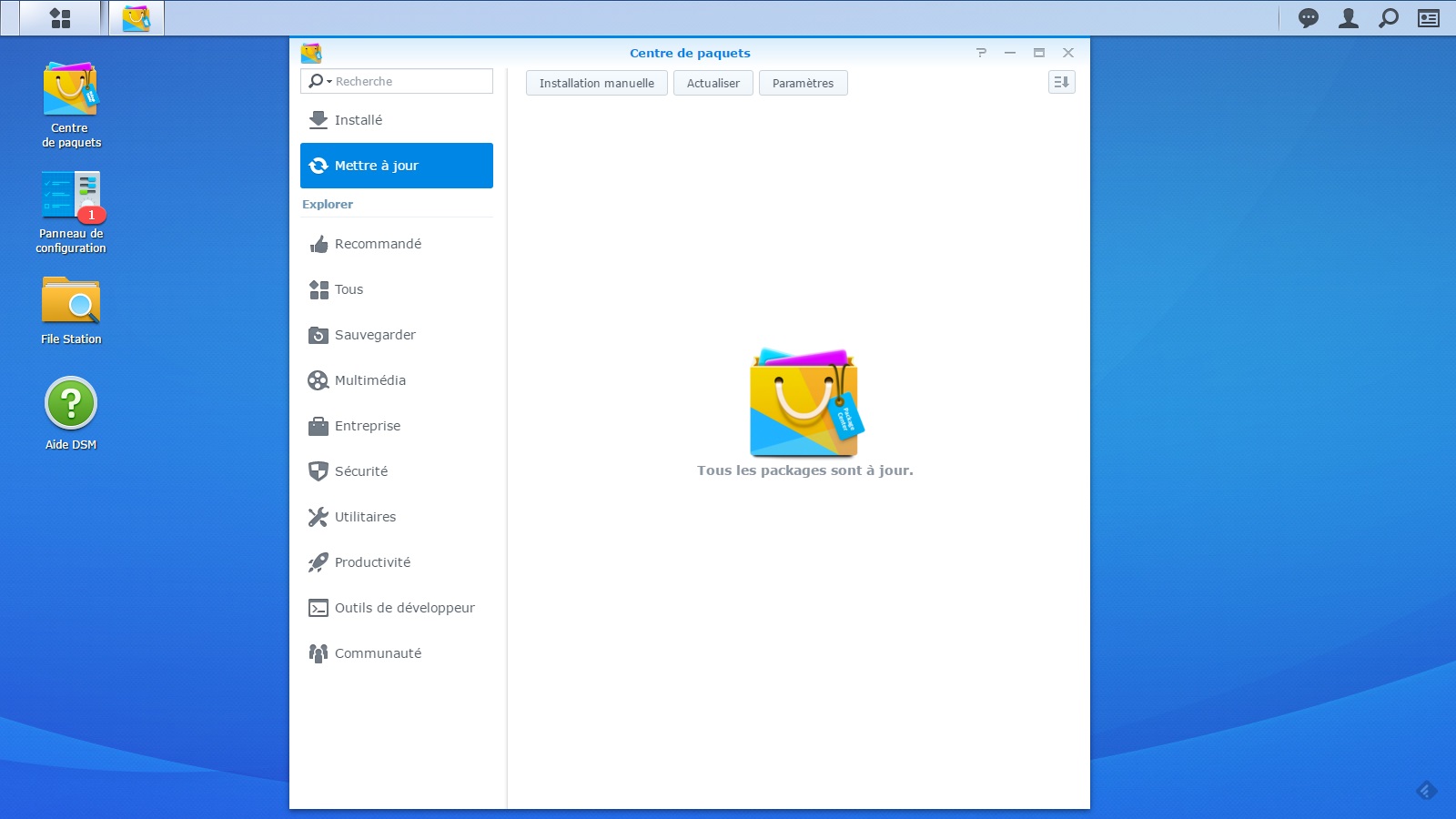Image resolution: width=1456 pixels, height=819 pixels.
Task: Click the magnifier search icon in taskbar
Action: point(1388,18)
